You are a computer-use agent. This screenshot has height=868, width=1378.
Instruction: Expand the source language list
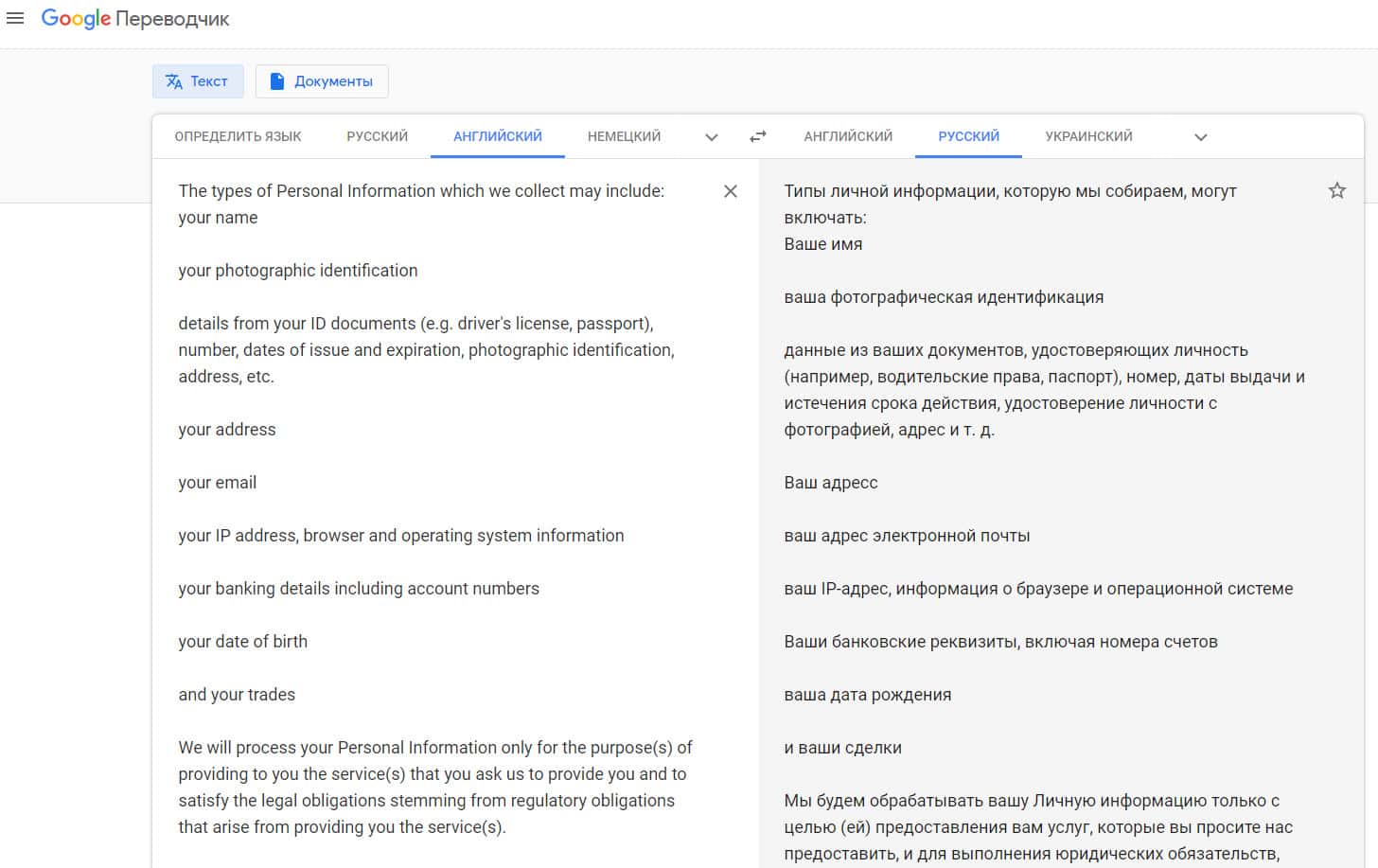(712, 137)
